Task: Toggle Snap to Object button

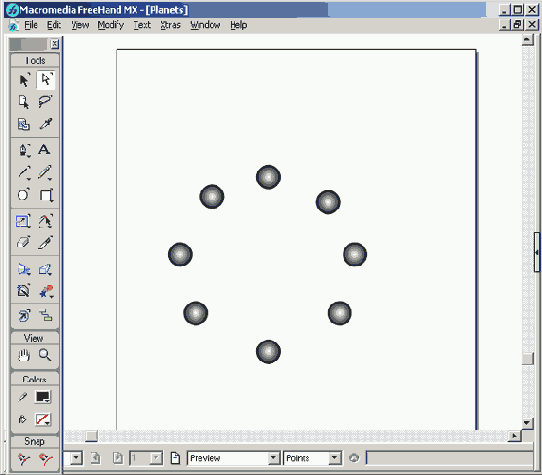Action: [x=45, y=459]
